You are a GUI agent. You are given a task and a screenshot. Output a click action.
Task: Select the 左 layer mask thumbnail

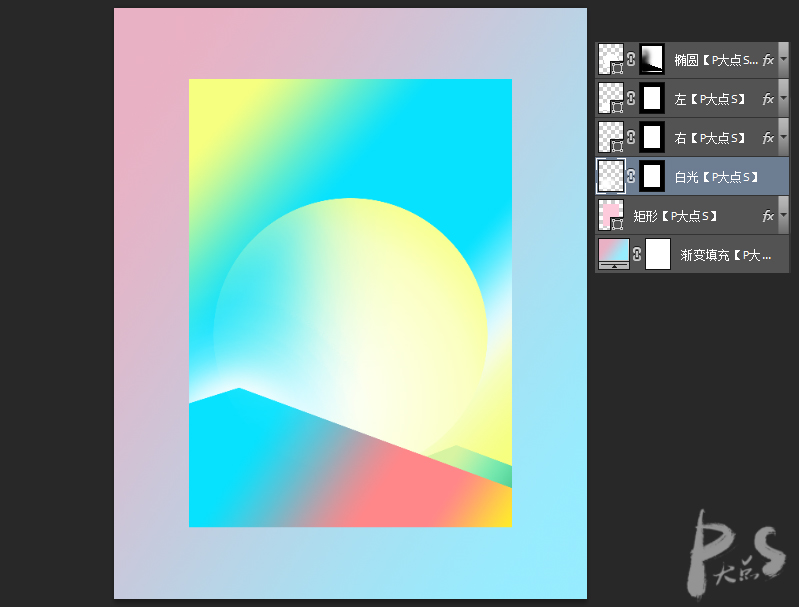[x=652, y=98]
